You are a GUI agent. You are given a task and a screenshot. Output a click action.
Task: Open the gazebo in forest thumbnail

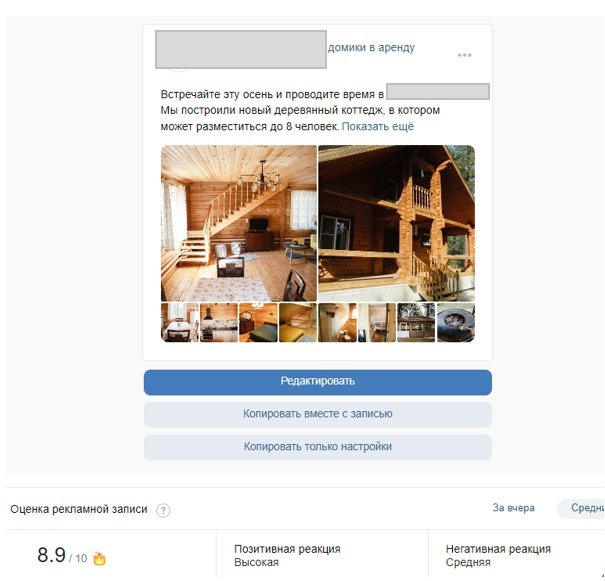point(416,323)
